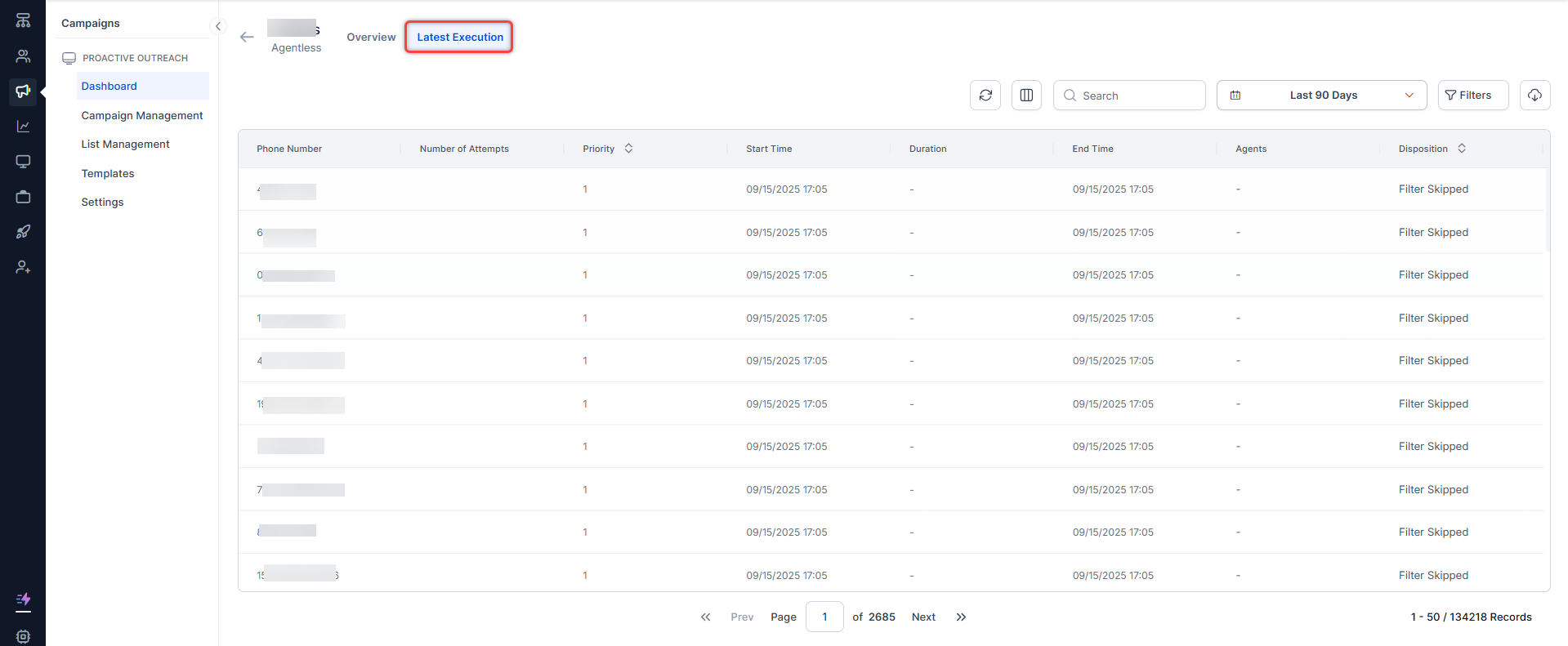Open the Filters panel
This screenshot has height=646, width=1568.
(1472, 96)
